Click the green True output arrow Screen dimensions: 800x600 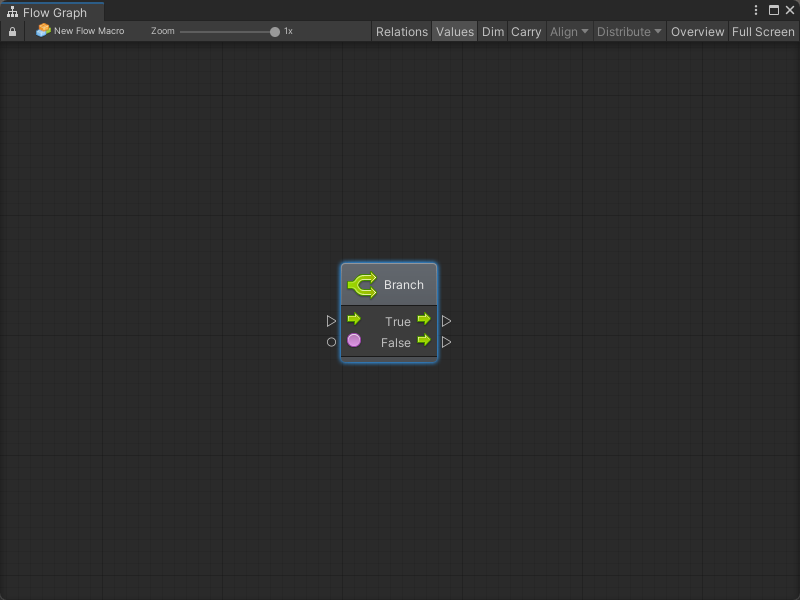point(424,319)
